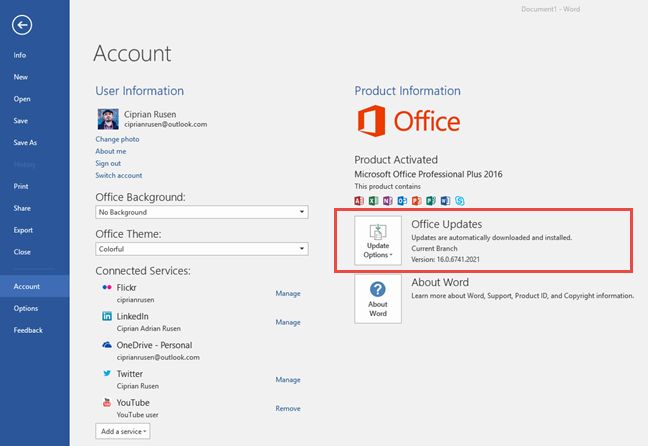648x446 pixels.
Task: Select Save in the sidebar
Action: click(21, 121)
